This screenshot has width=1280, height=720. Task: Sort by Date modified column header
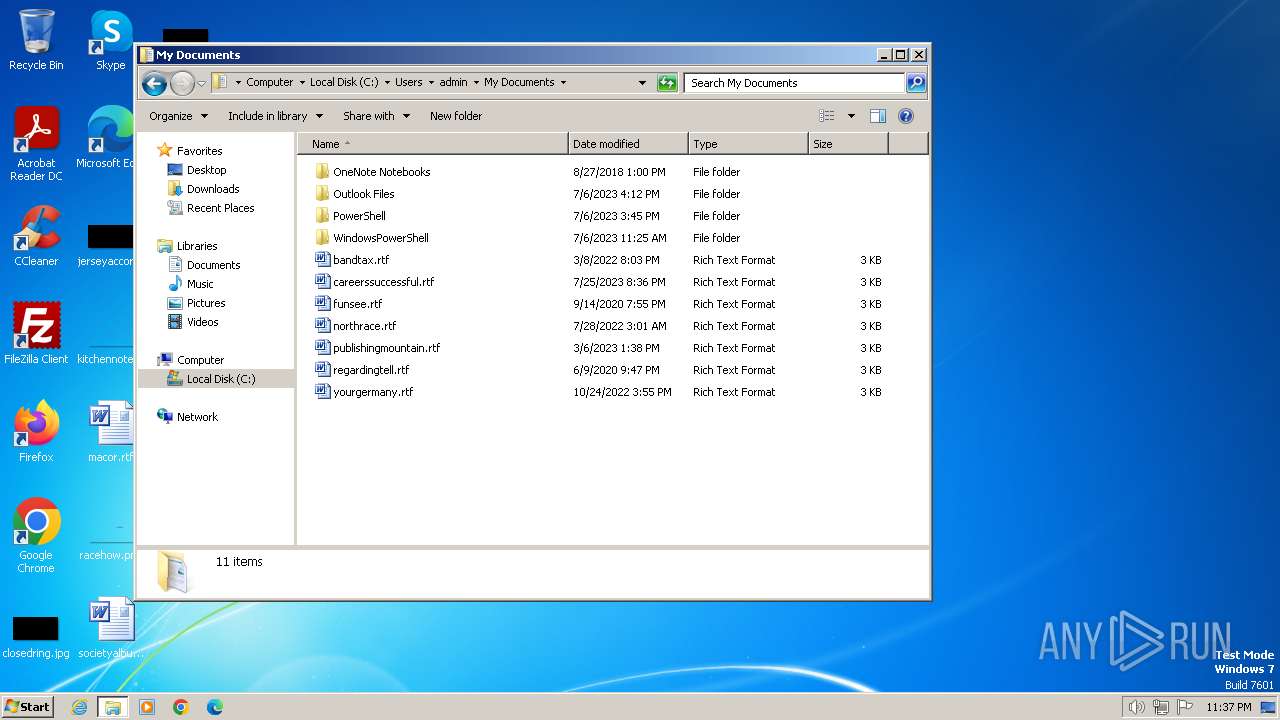628,144
